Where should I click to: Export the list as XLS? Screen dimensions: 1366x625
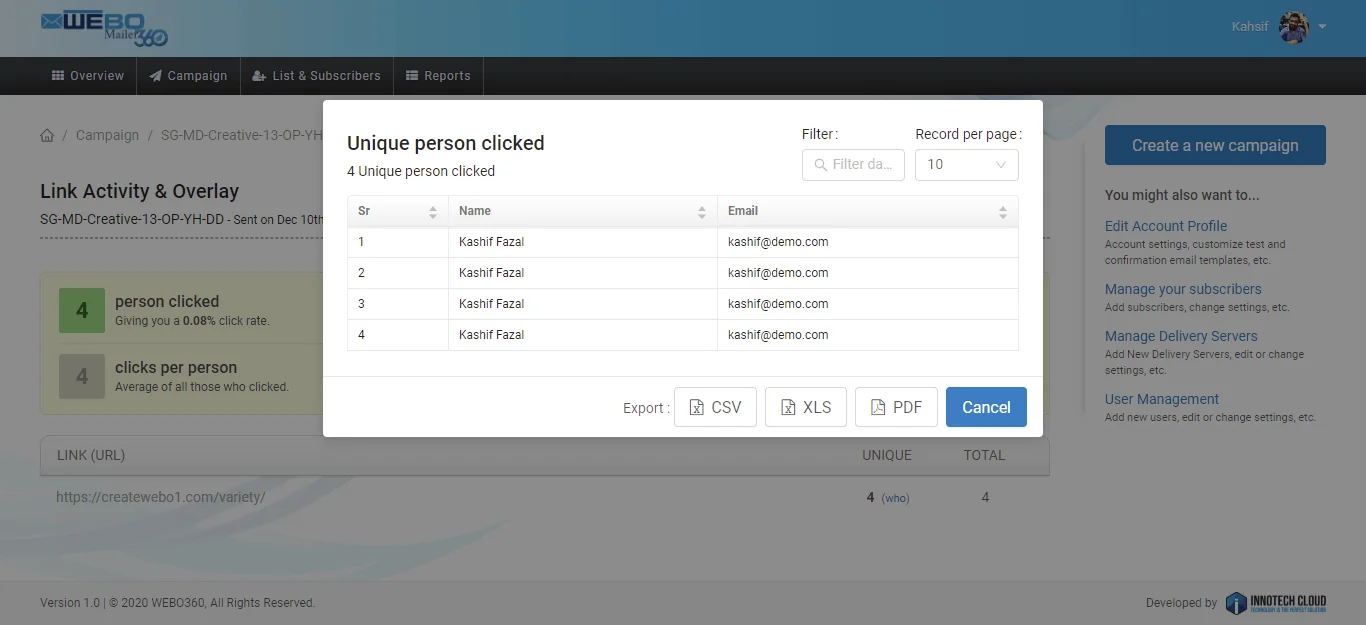click(x=806, y=407)
